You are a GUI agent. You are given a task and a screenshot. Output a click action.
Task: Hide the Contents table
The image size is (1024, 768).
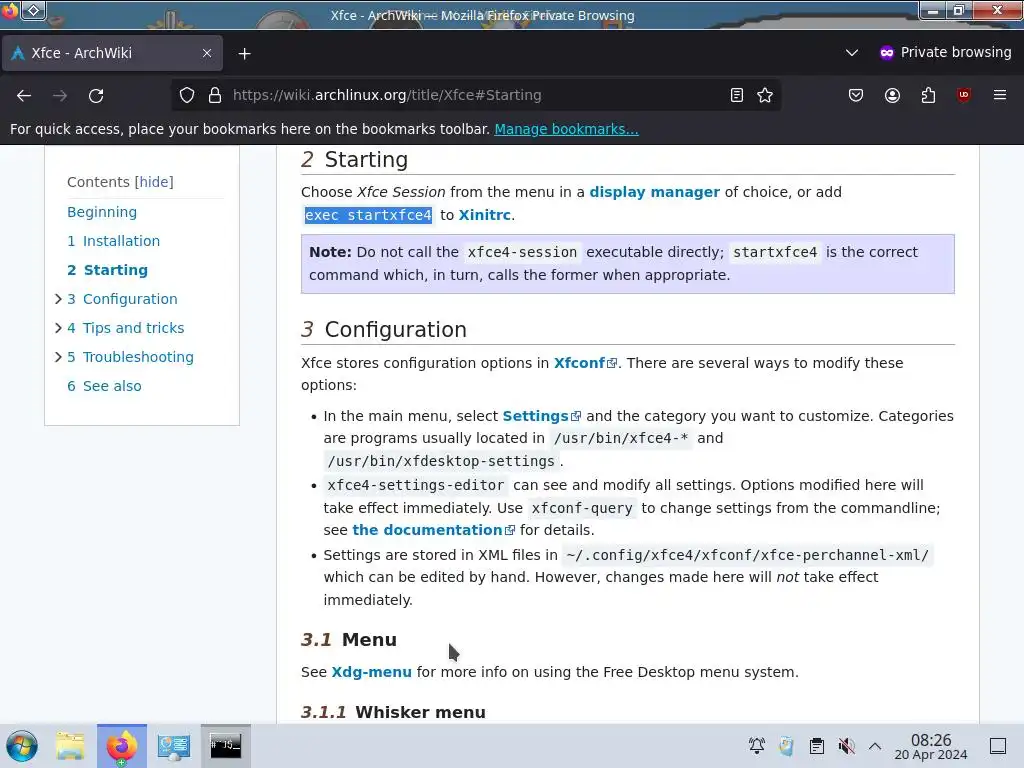tap(154, 182)
